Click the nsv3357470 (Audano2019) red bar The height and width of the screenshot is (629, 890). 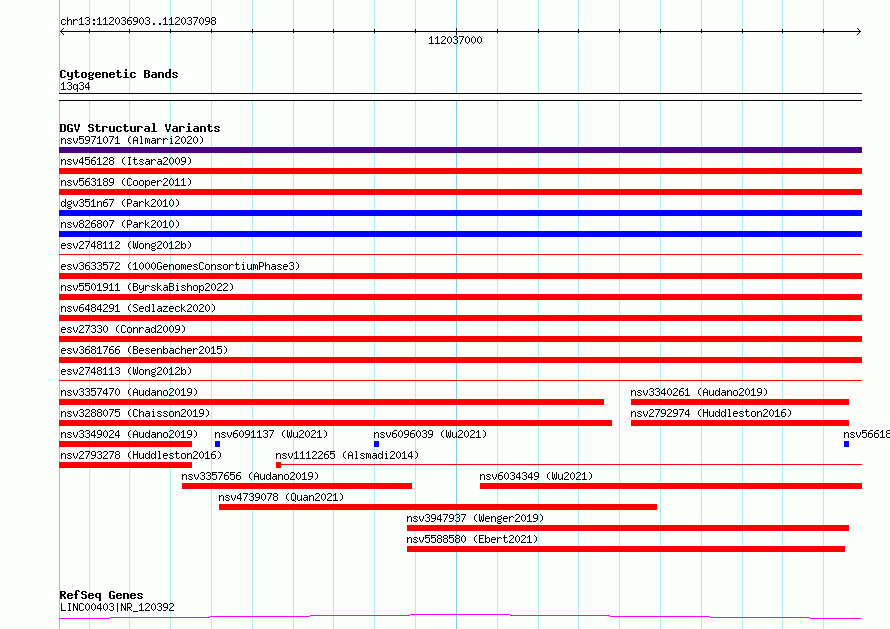[x=331, y=402]
